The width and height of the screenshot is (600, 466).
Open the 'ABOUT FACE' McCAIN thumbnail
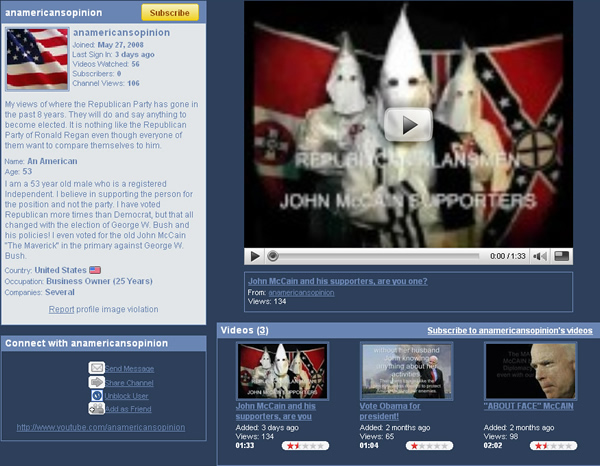coord(530,371)
